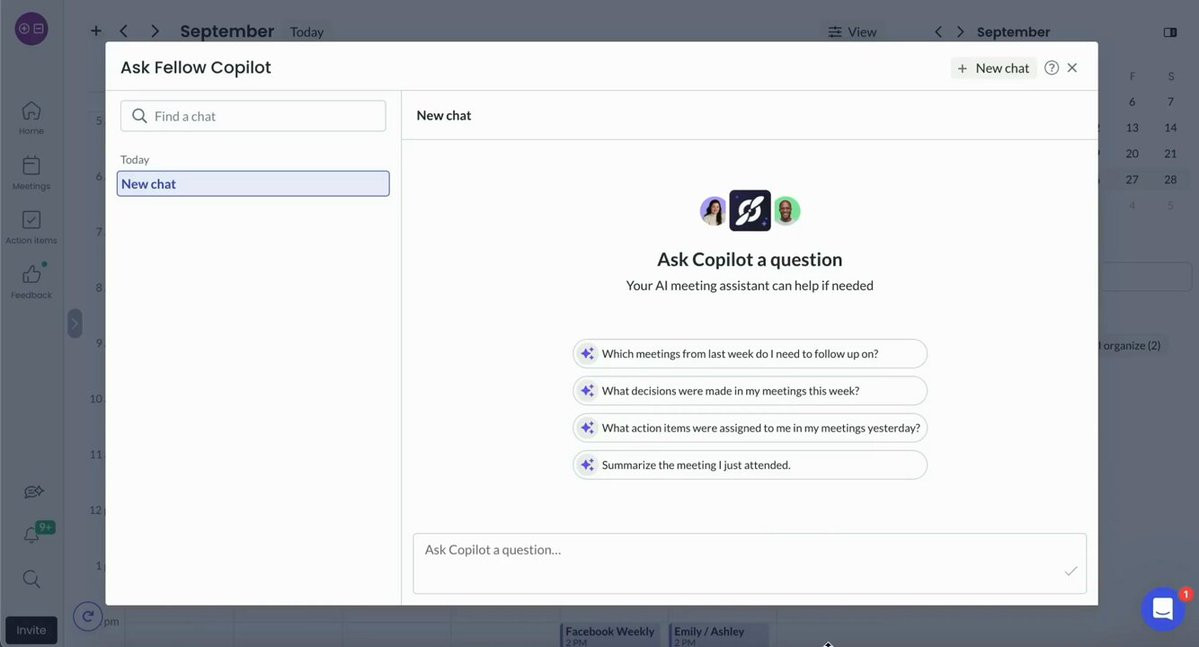Screen dimensions: 1199x647
Task: Click the Invite button
Action: [x=31, y=630]
